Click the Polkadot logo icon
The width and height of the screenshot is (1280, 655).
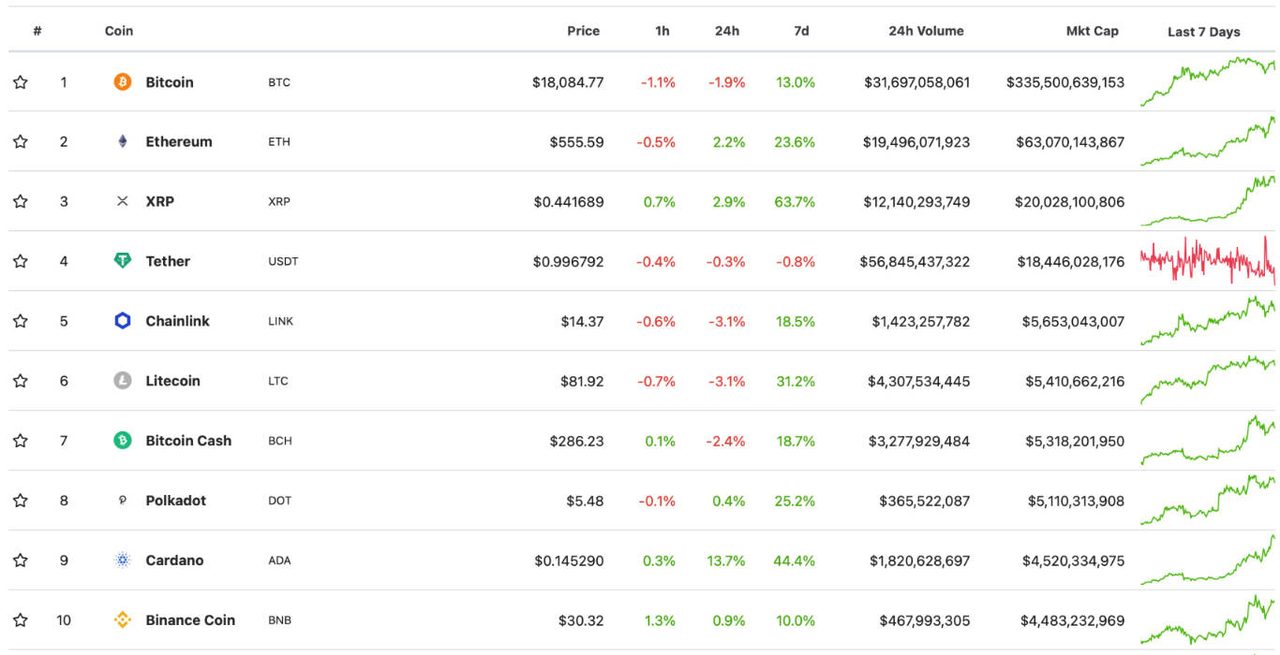click(x=122, y=500)
